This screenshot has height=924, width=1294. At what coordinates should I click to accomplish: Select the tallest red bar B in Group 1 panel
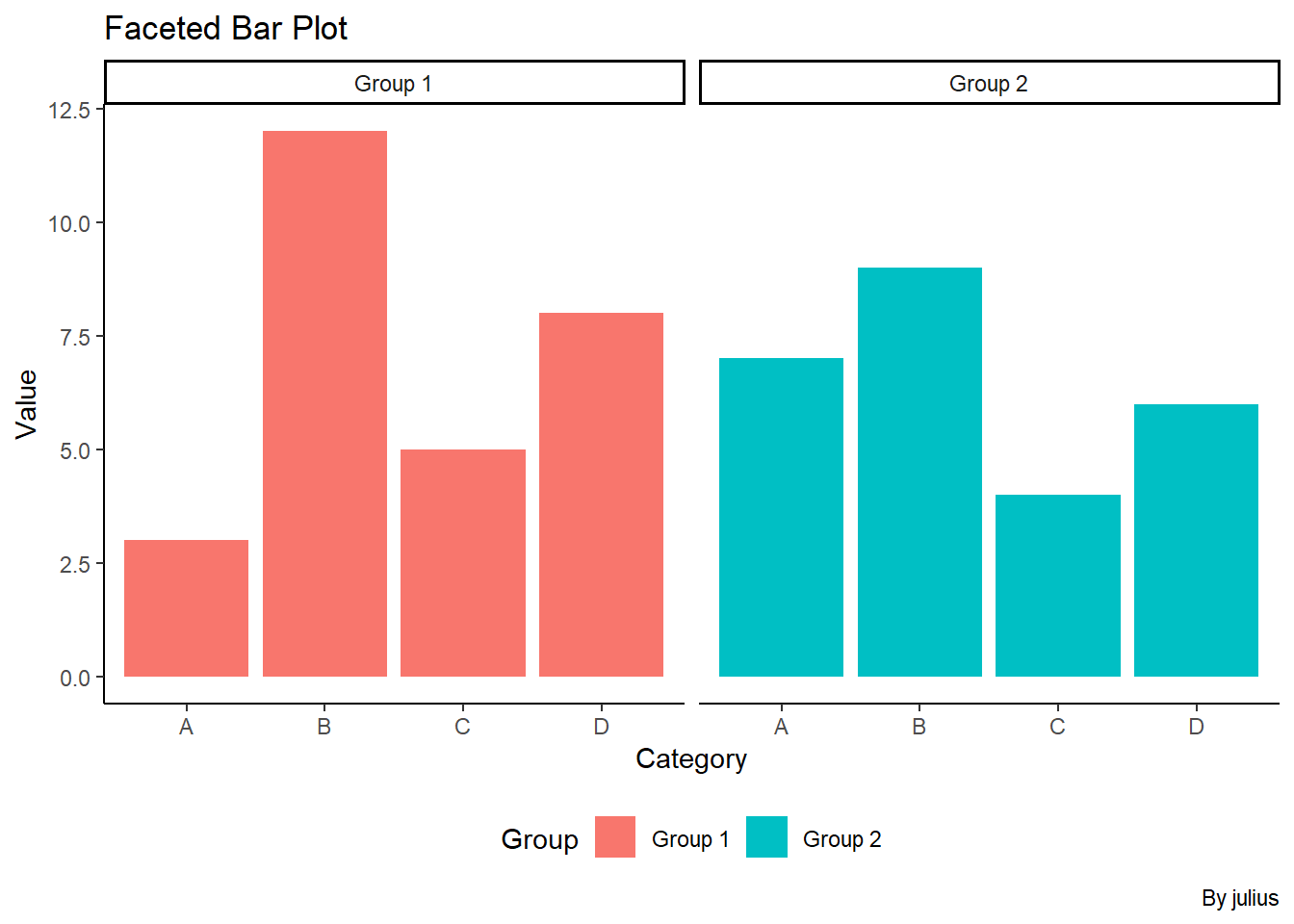[x=324, y=404]
